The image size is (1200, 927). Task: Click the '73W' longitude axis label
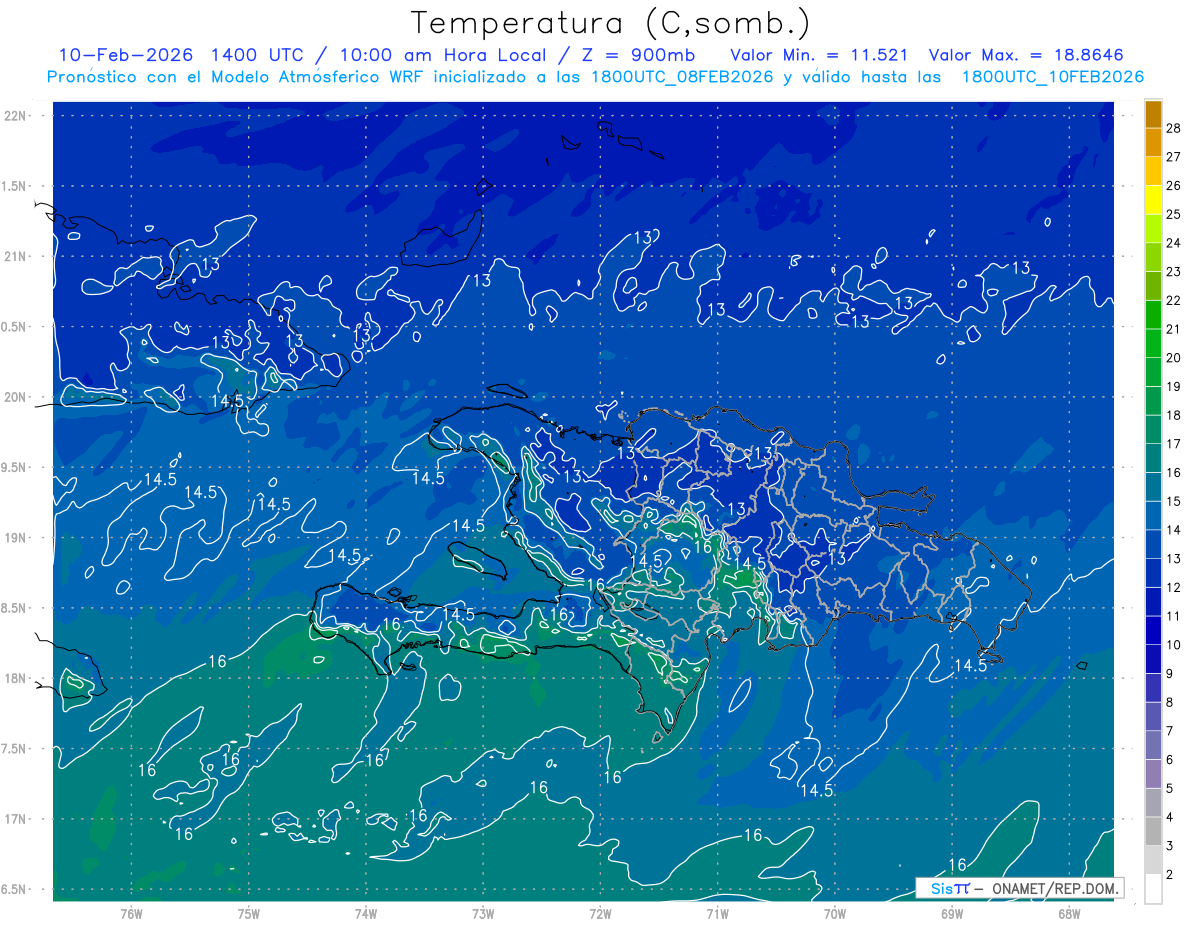[483, 914]
